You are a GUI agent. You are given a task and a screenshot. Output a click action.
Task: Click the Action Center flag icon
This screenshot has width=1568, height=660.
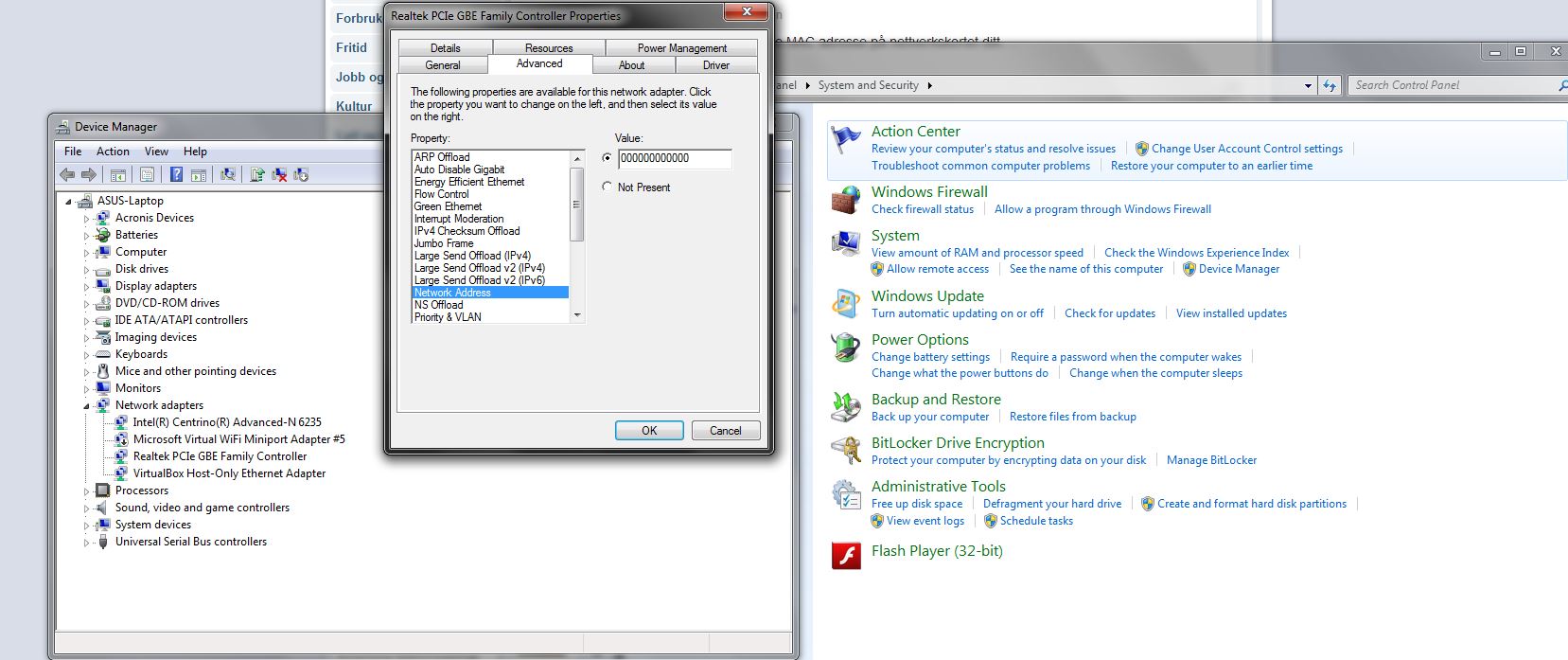(x=846, y=139)
